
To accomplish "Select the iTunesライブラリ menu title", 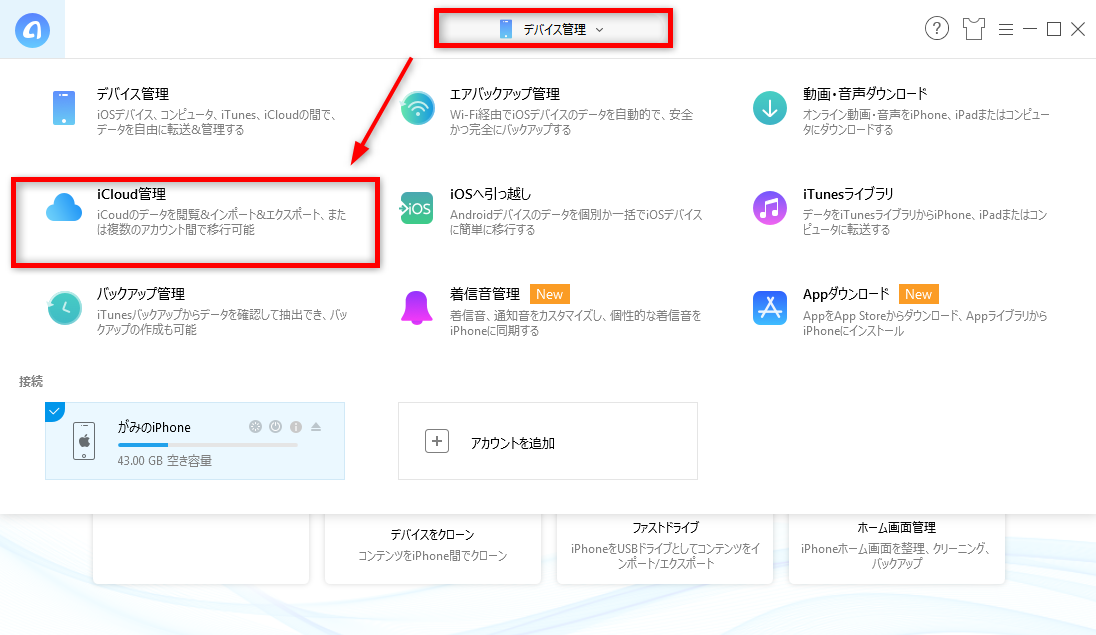I will (848, 194).
